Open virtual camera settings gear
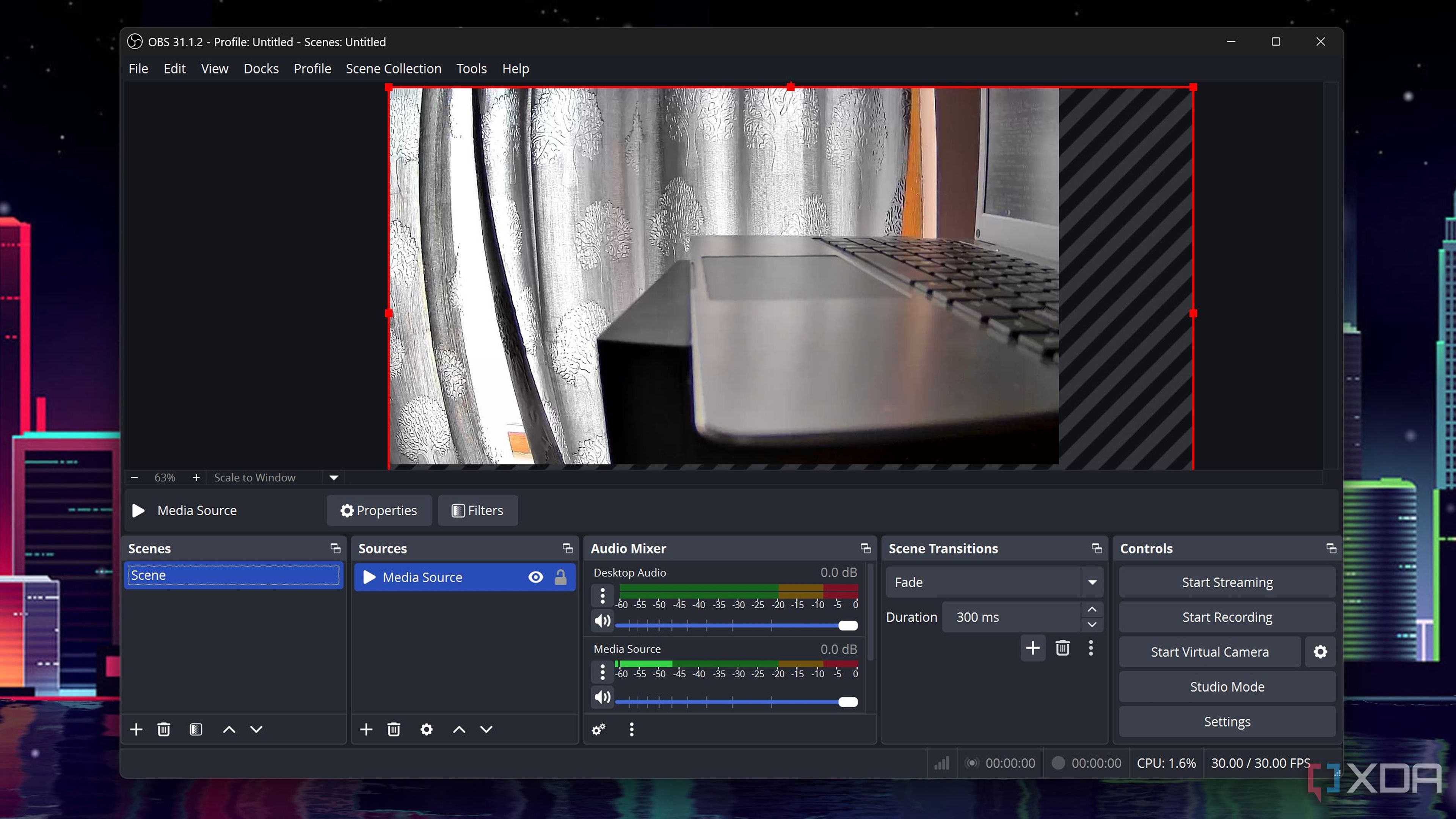The image size is (1456, 819). tap(1320, 652)
